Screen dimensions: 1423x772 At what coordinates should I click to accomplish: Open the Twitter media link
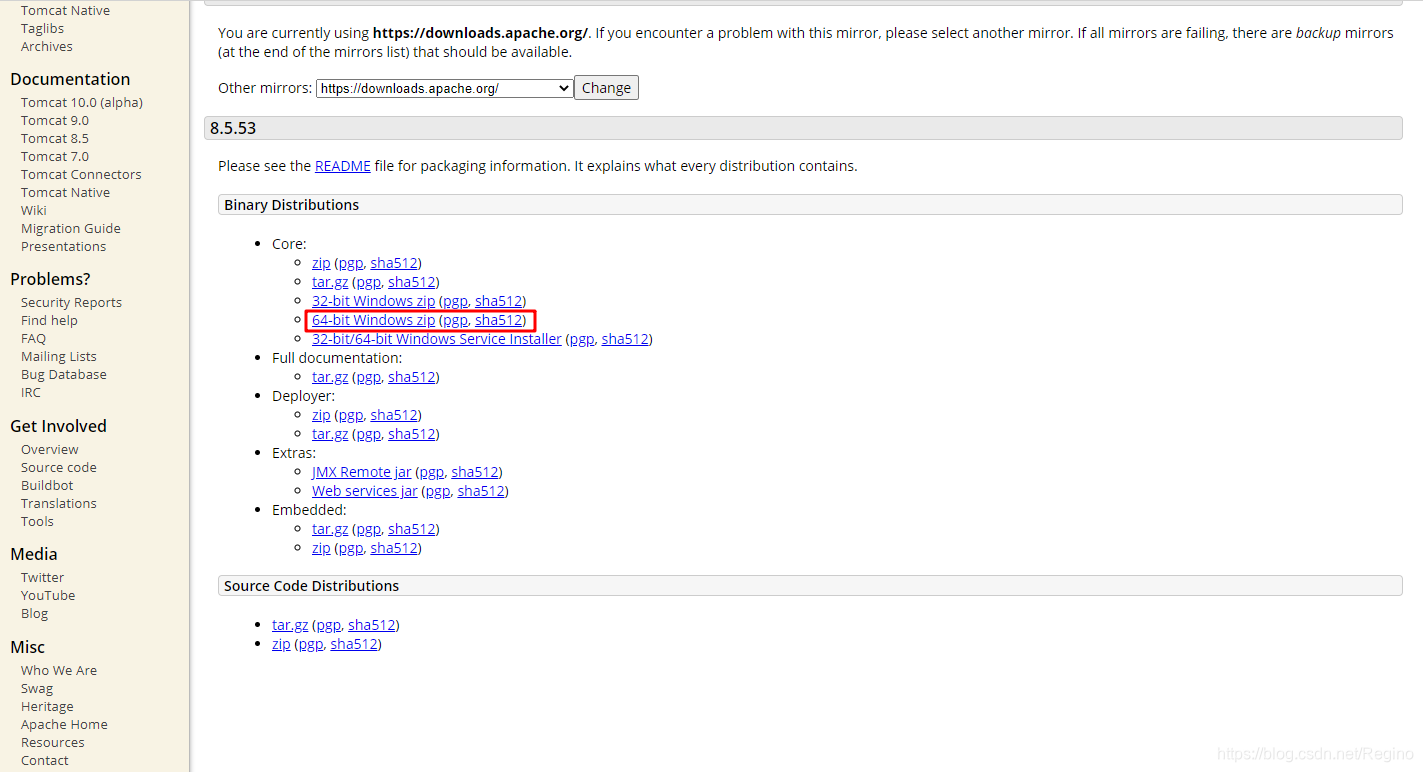tap(42, 578)
